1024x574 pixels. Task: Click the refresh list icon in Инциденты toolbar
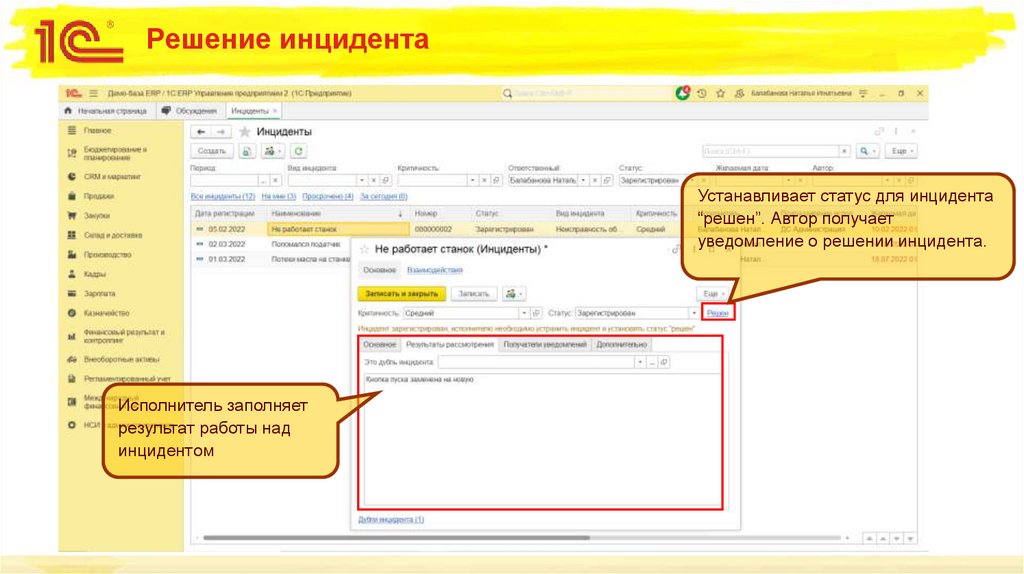point(298,151)
